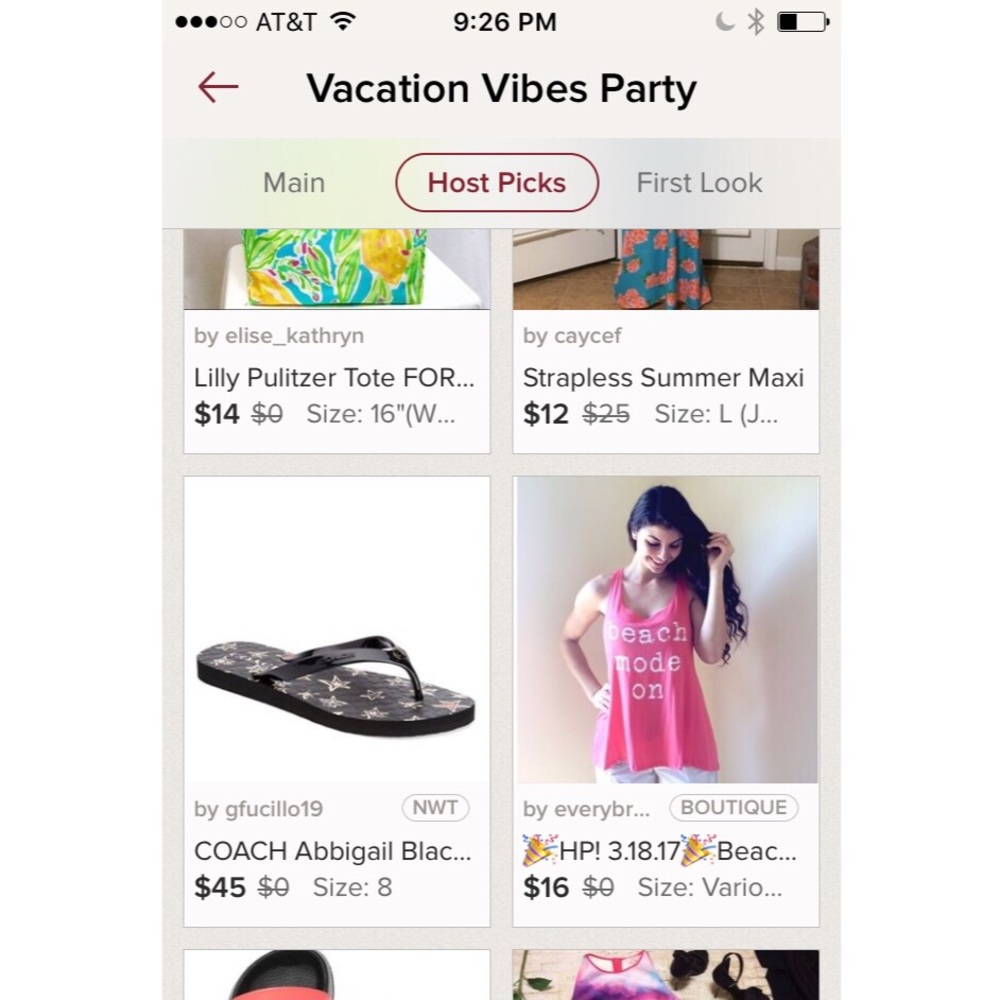This screenshot has width=1000, height=1000.
Task: Tap the Bluetooth status icon
Action: [x=756, y=21]
